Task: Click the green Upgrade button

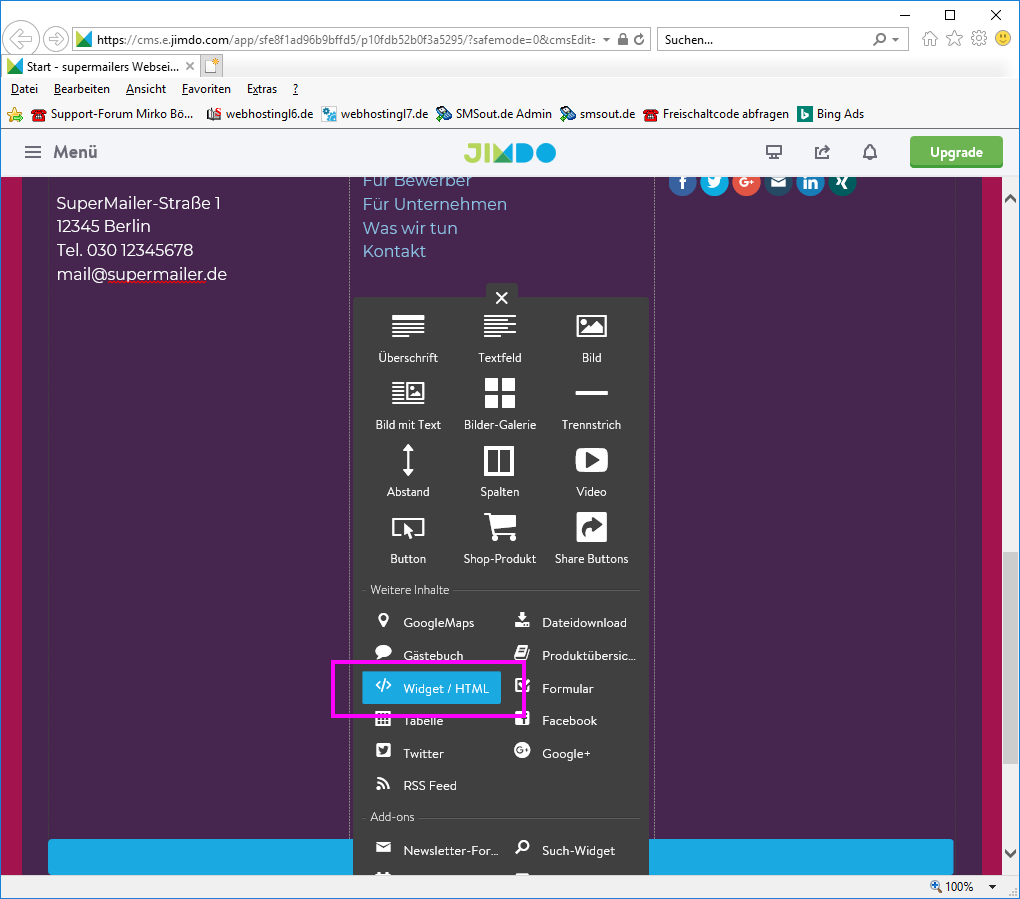Action: point(956,152)
